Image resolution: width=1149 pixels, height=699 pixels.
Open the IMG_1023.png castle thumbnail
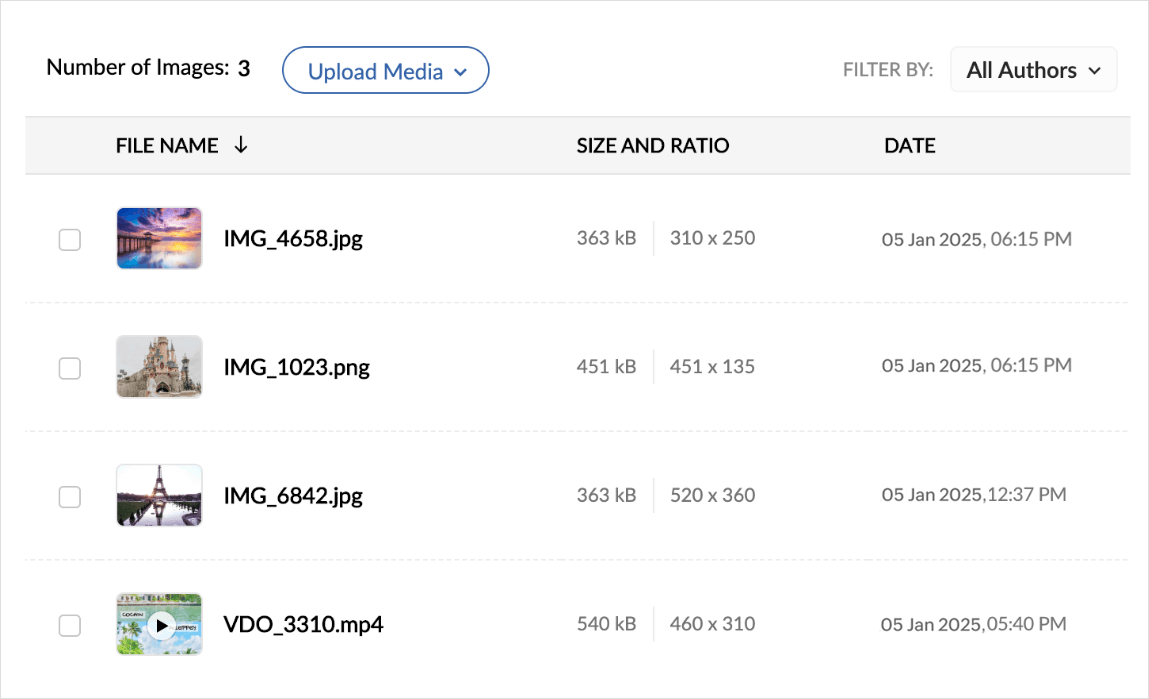tap(159, 367)
